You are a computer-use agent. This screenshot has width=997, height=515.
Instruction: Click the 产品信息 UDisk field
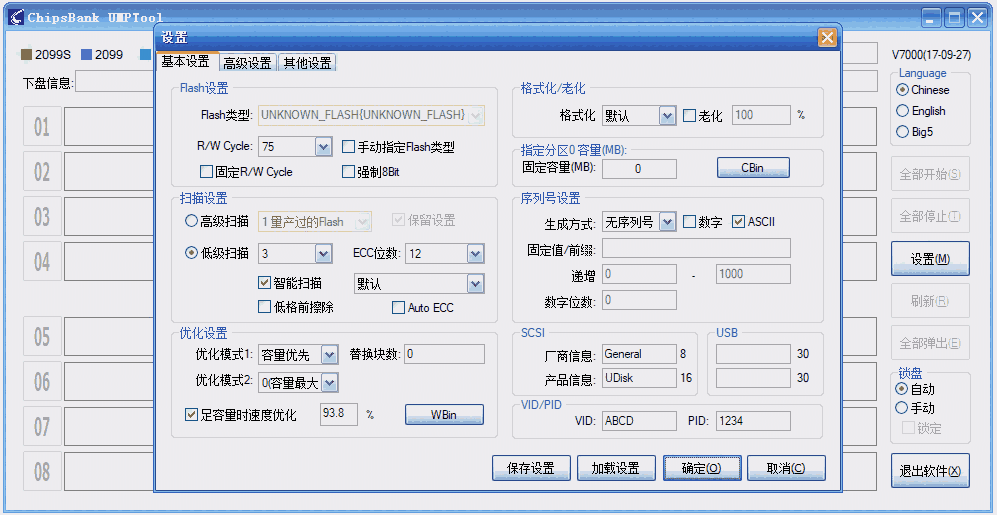pos(639,378)
